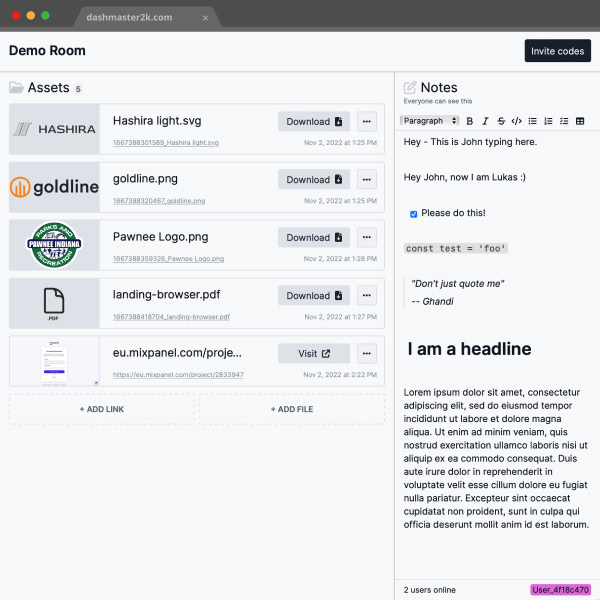Click the PDF file icon thumbnail

54,303
